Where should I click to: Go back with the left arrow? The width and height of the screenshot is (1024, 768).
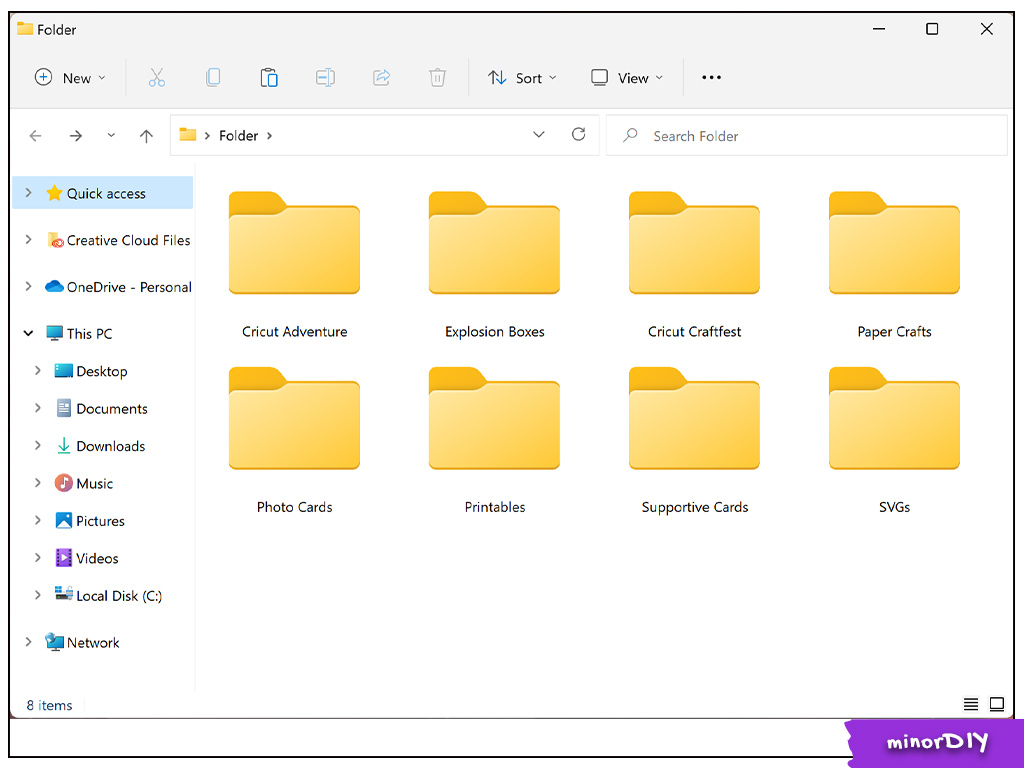pyautogui.click(x=36, y=136)
